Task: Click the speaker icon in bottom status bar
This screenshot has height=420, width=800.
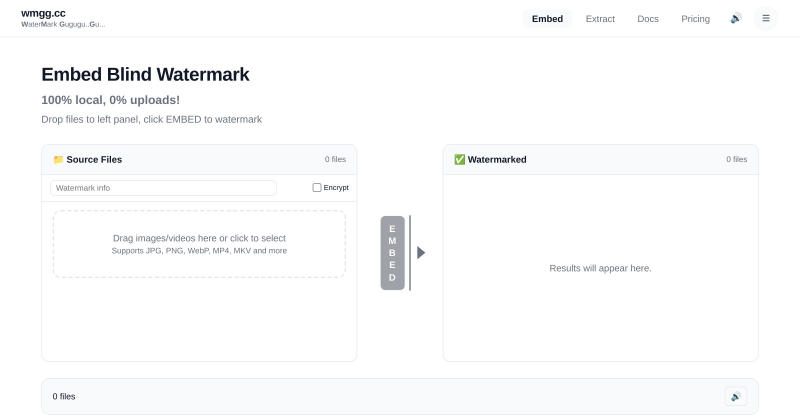Action: [x=736, y=397]
